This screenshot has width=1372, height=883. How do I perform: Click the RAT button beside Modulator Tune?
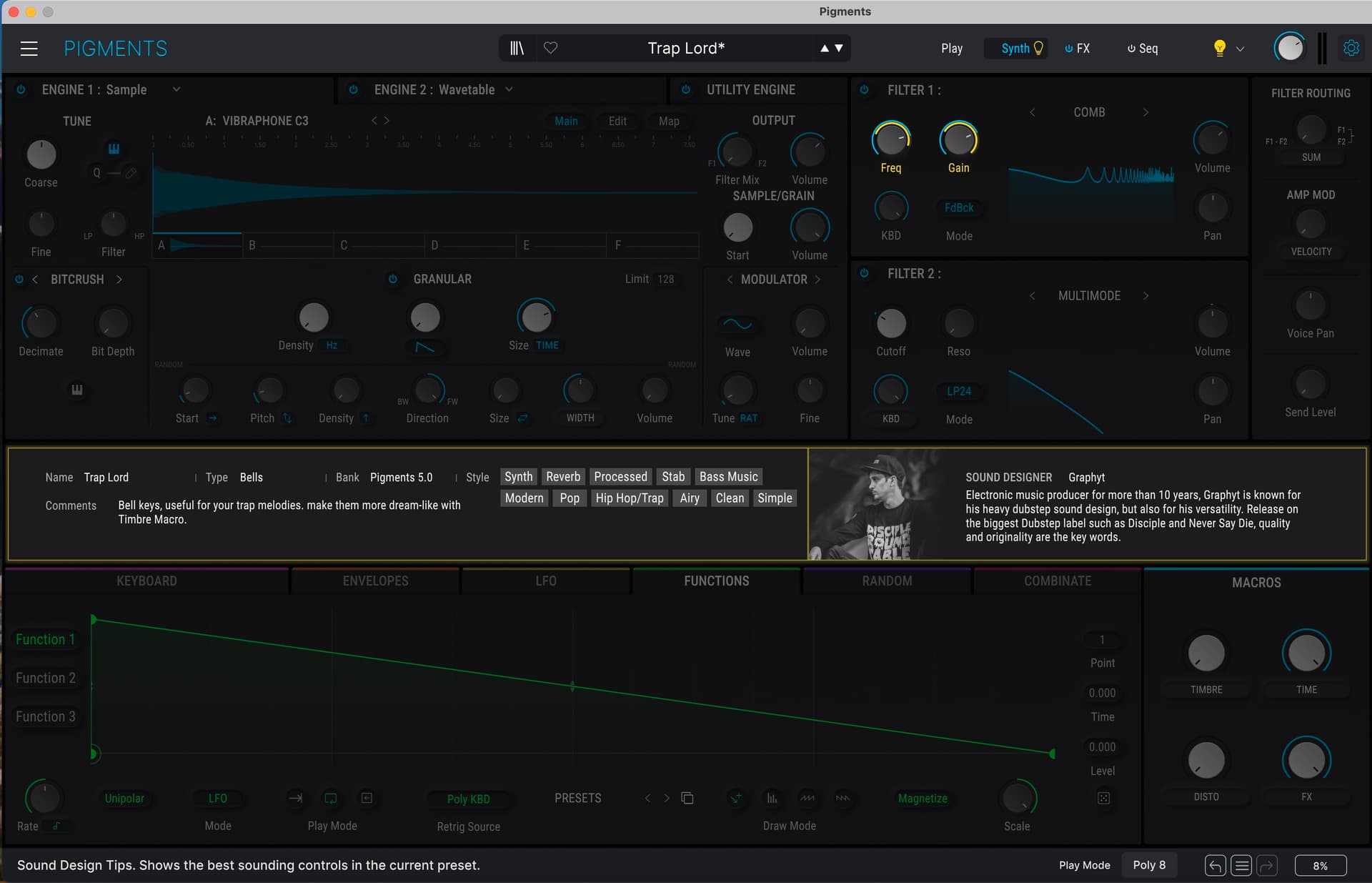(x=749, y=418)
